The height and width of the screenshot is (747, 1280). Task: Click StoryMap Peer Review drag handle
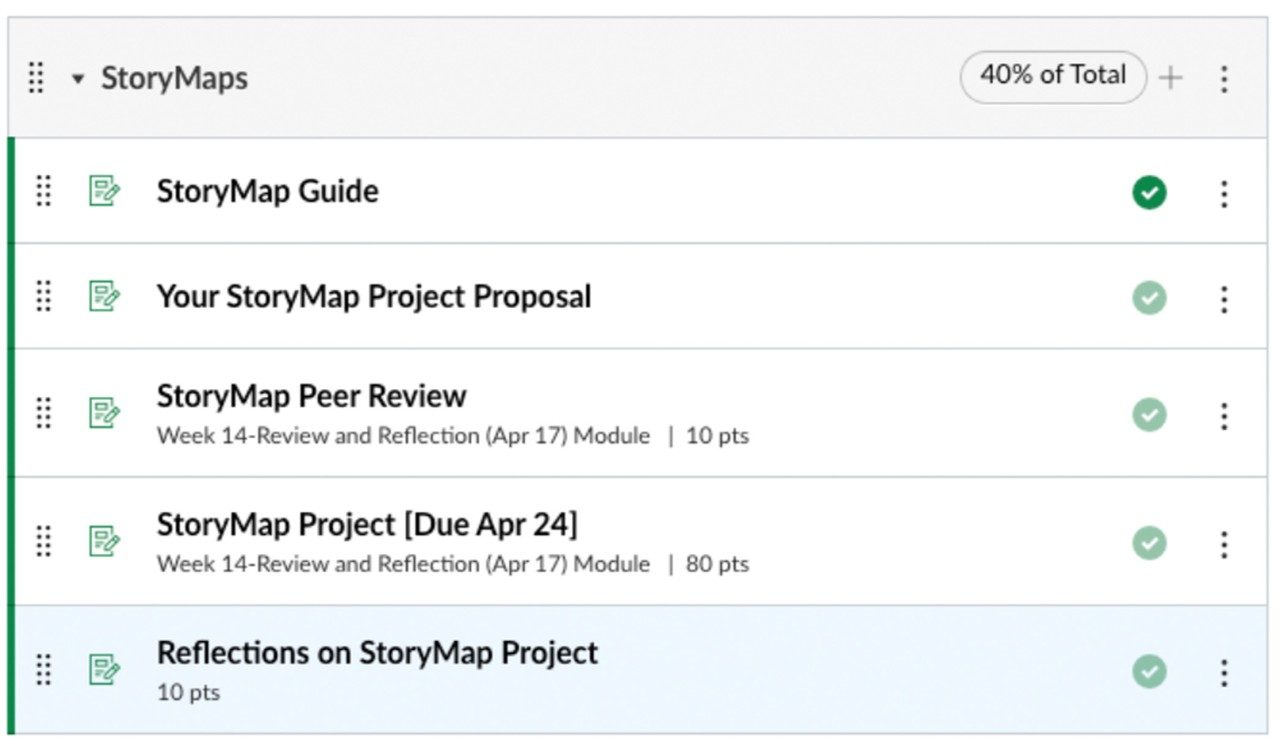[x=43, y=412]
